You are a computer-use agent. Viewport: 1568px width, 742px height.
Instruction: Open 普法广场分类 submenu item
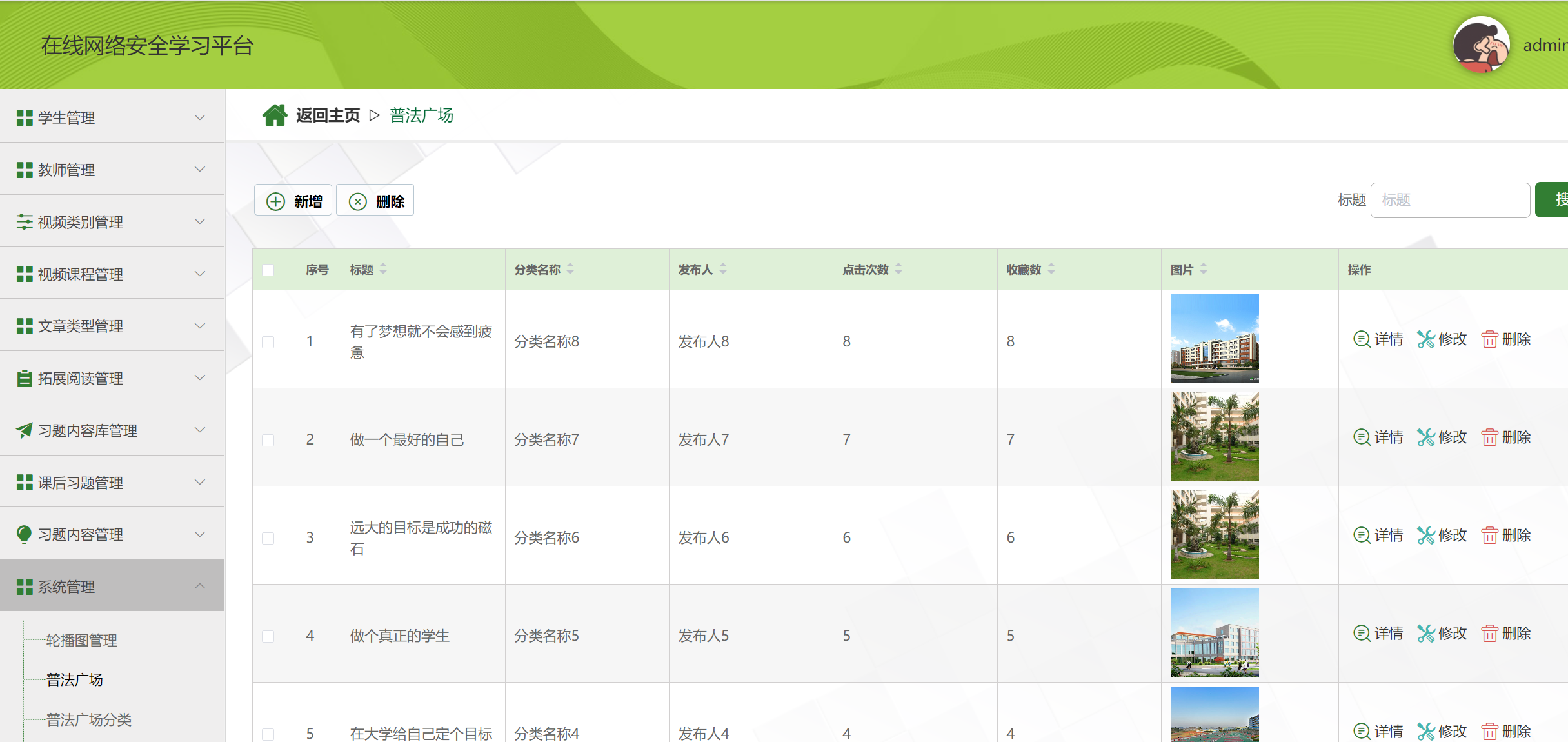coord(89,719)
